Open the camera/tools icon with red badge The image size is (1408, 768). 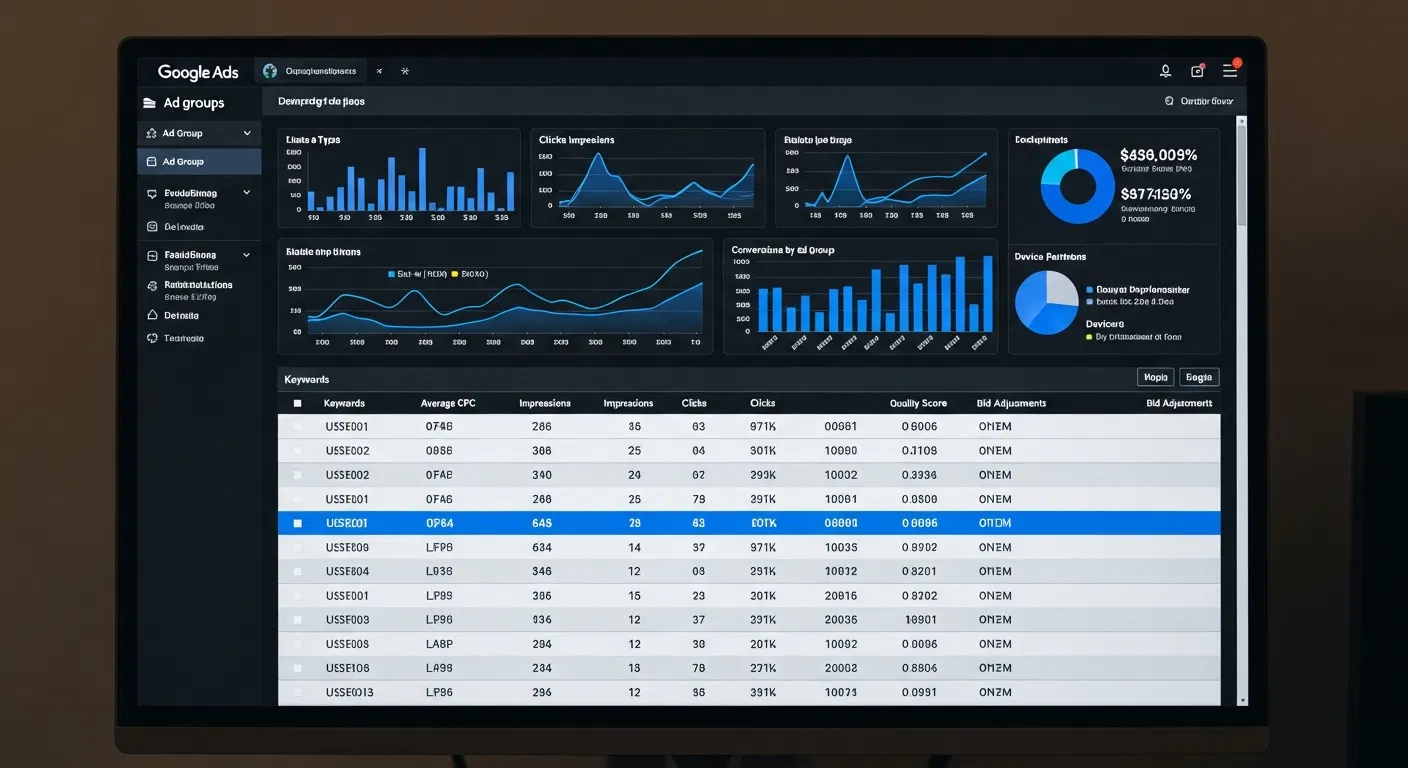(x=1197, y=70)
